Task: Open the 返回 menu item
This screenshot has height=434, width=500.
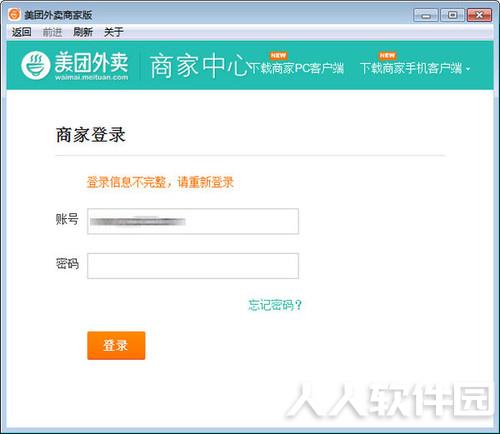Action: coord(22,32)
